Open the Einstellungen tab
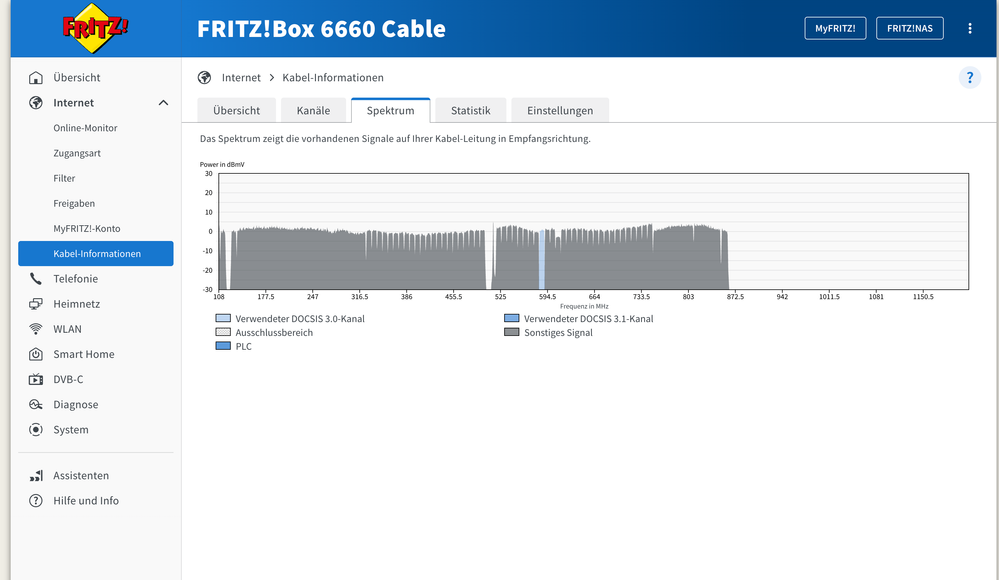 pos(560,110)
